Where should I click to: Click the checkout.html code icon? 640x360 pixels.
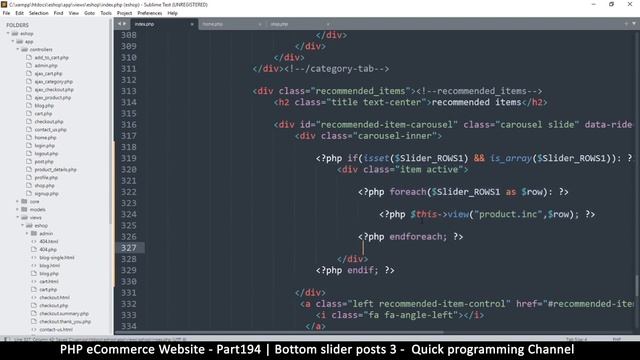34,297
